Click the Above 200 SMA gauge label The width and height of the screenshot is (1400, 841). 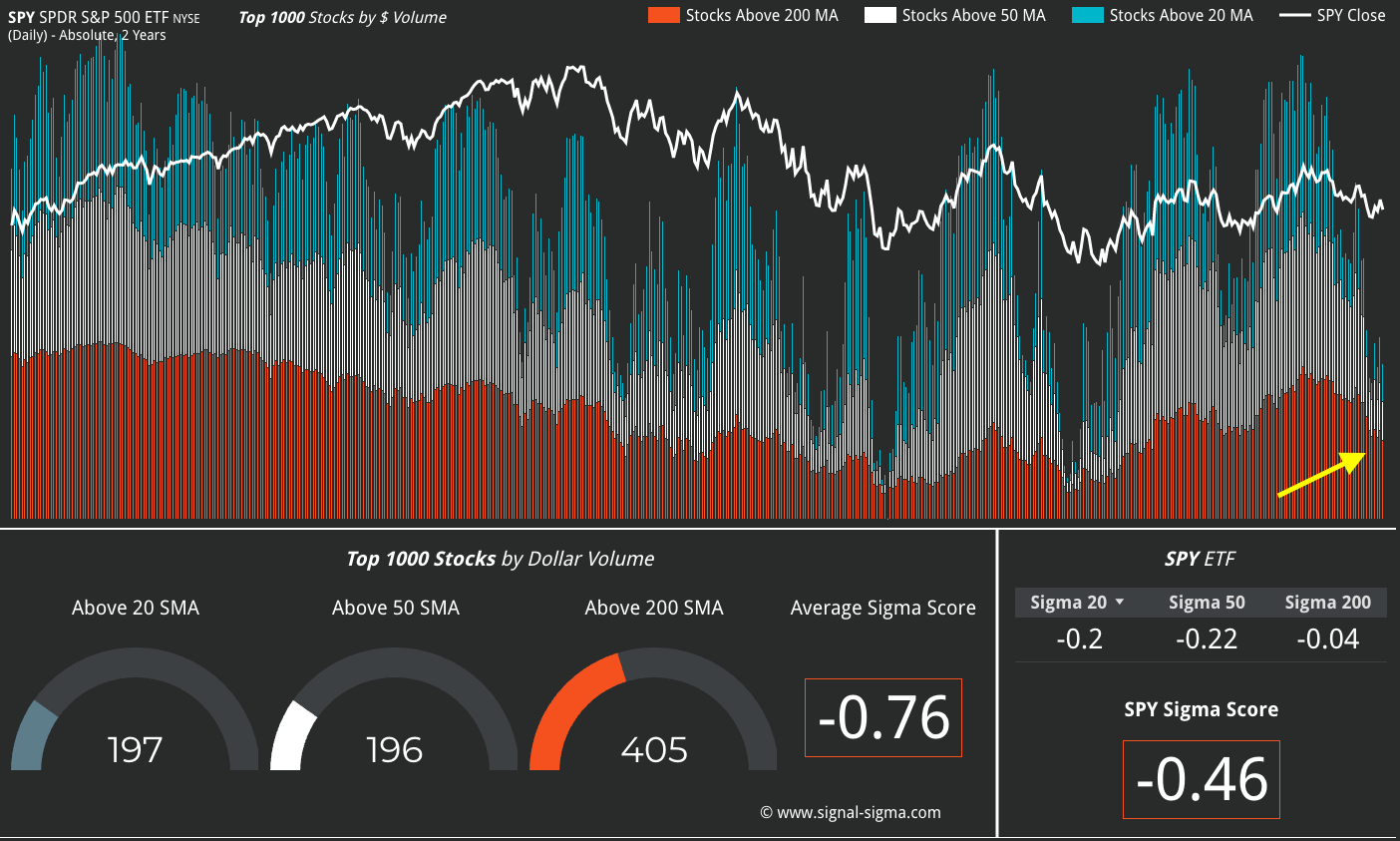click(654, 608)
